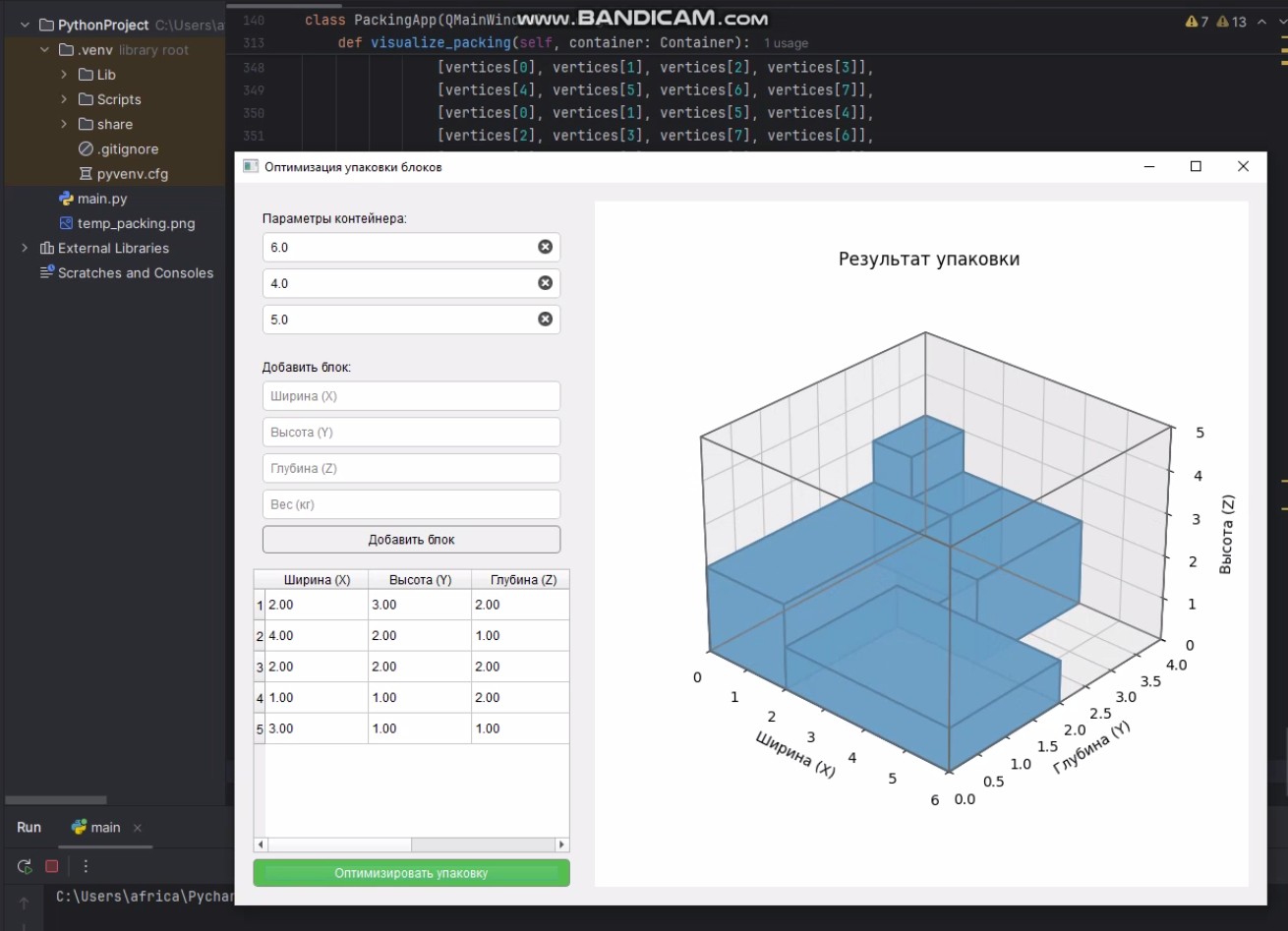This screenshot has height=931, width=1288.
Task: Collapse the .venv folder
Action: 44,50
